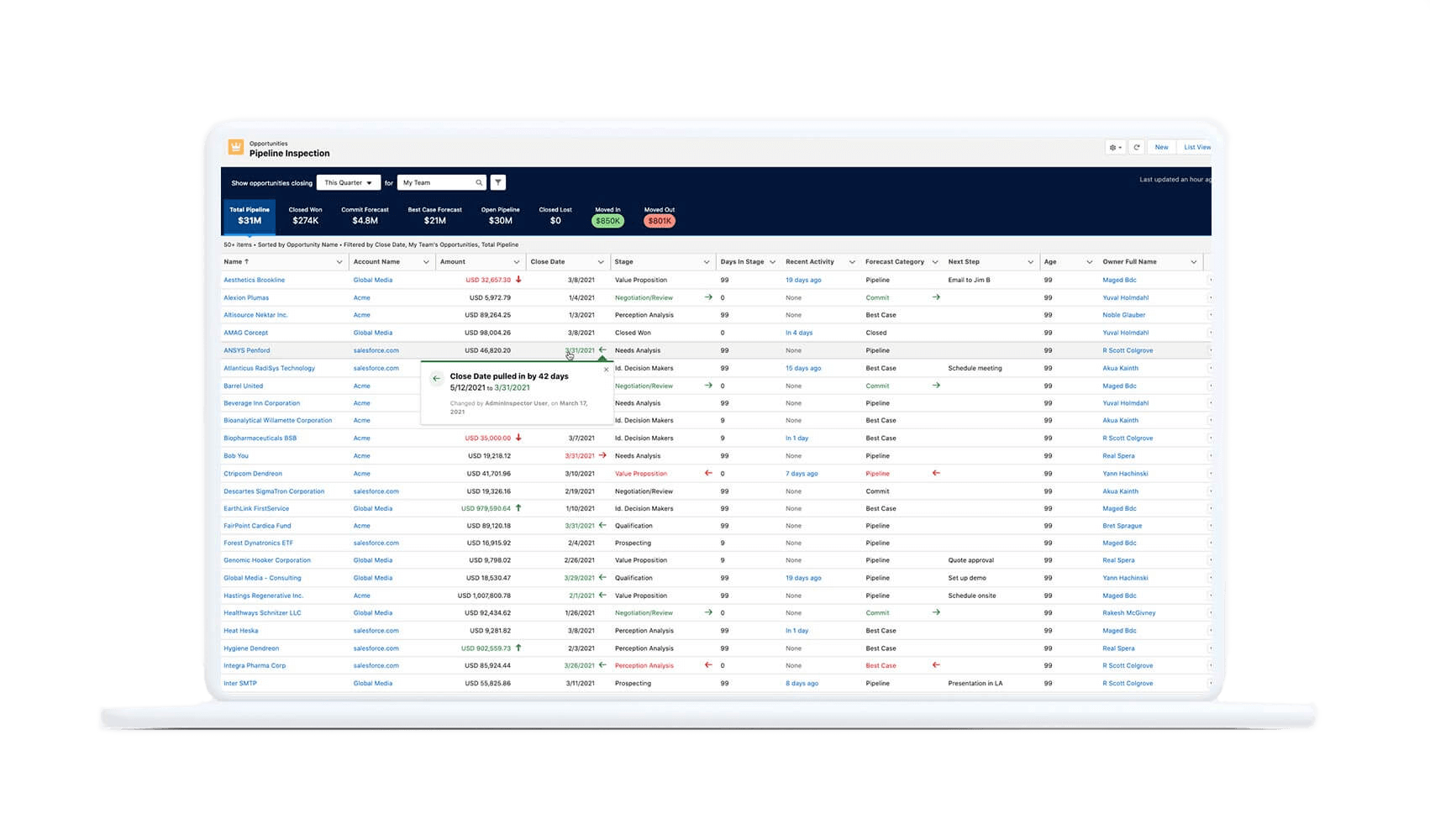Open Forecast Category column chevron
This screenshot has height=840, width=1430.
(935, 262)
